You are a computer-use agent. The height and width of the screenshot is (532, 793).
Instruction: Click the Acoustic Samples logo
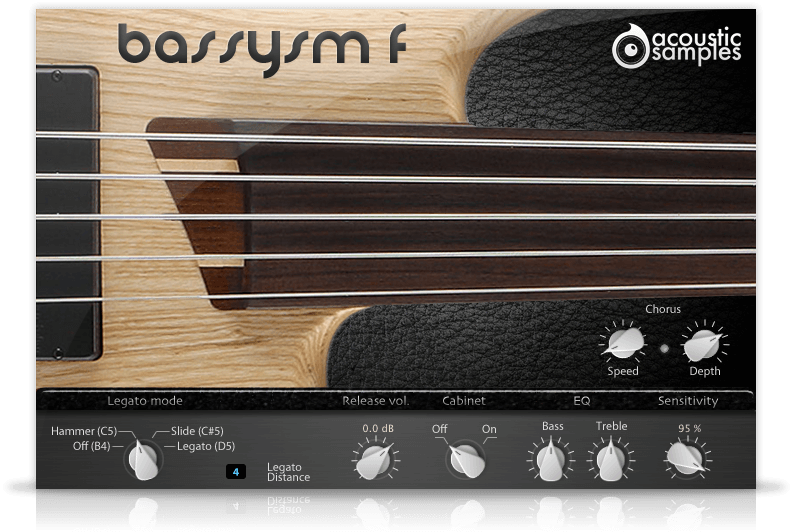pos(677,46)
